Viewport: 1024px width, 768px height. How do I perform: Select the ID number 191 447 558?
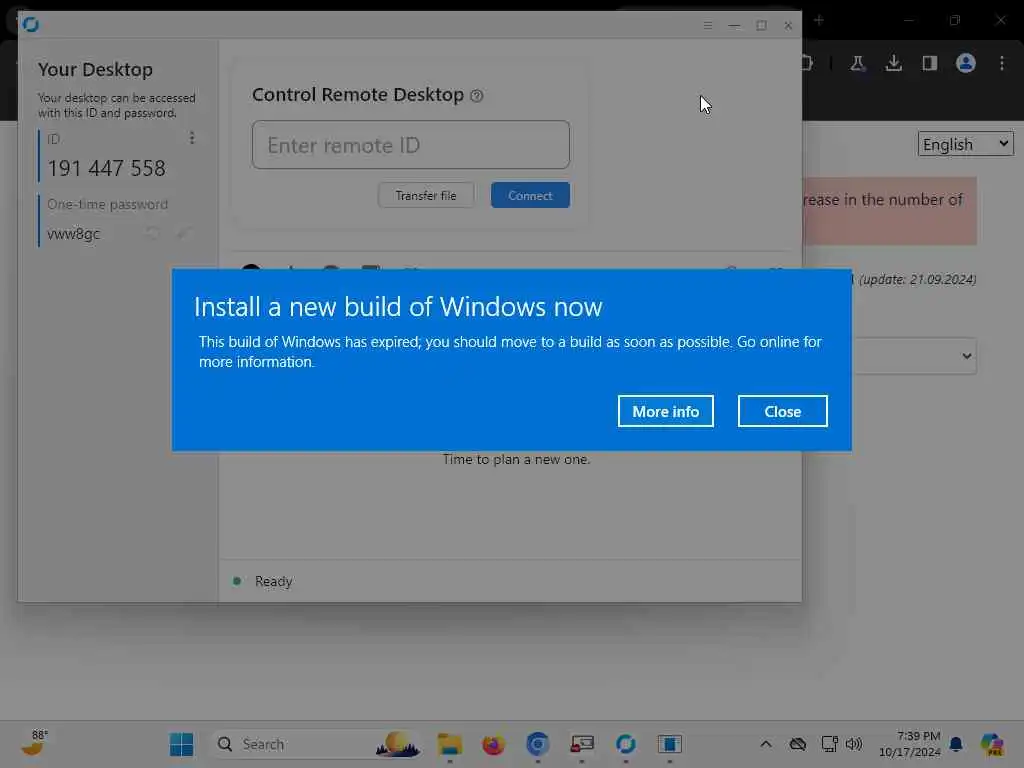click(106, 168)
